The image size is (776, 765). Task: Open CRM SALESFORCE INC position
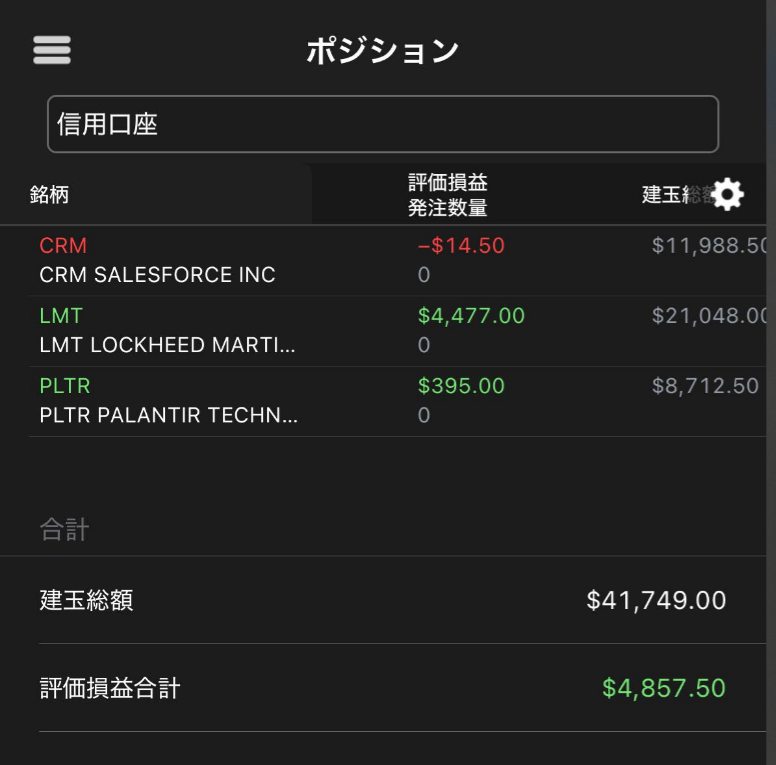[x=158, y=275]
